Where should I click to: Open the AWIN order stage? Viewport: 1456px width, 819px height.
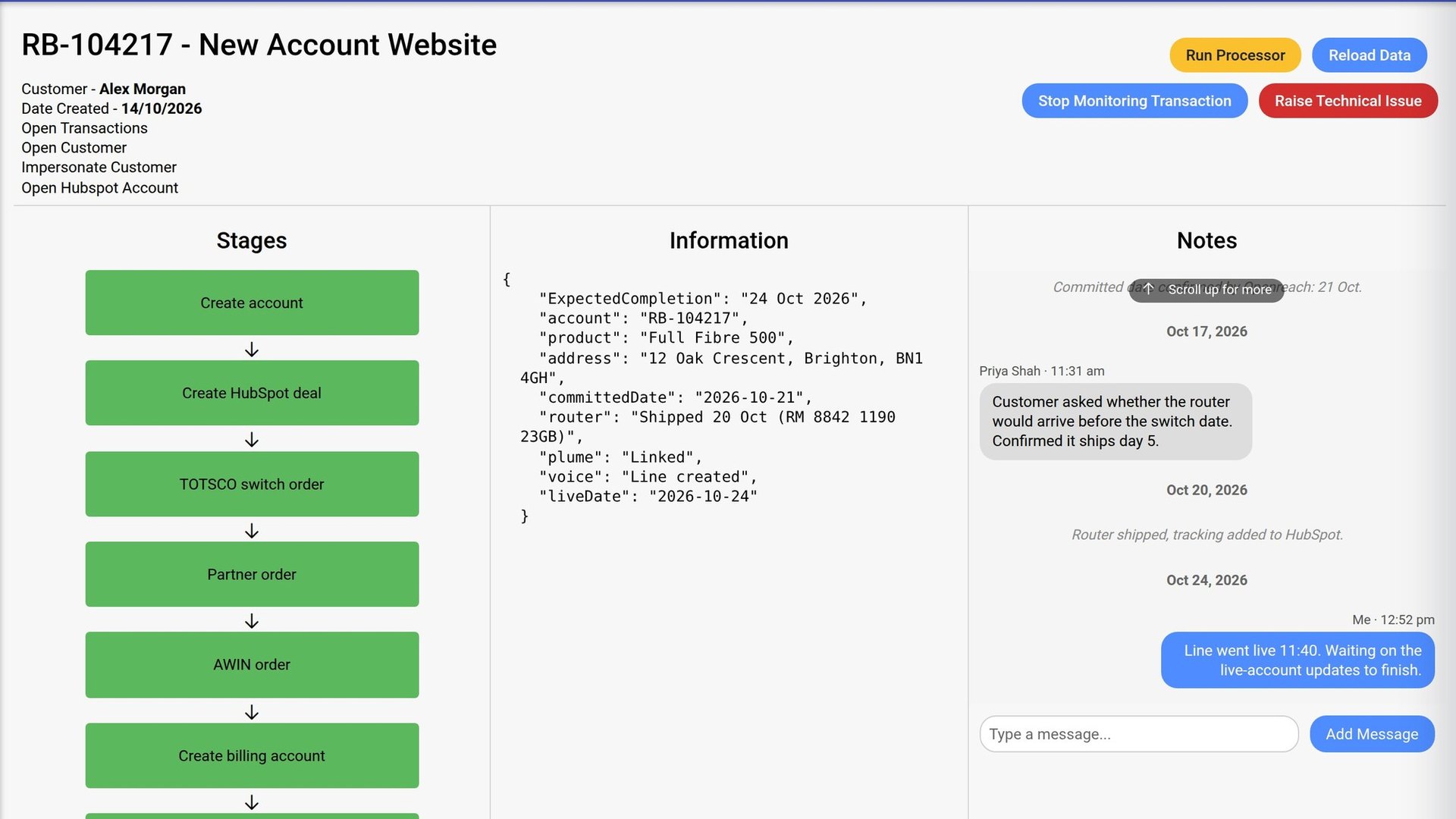[x=252, y=665]
